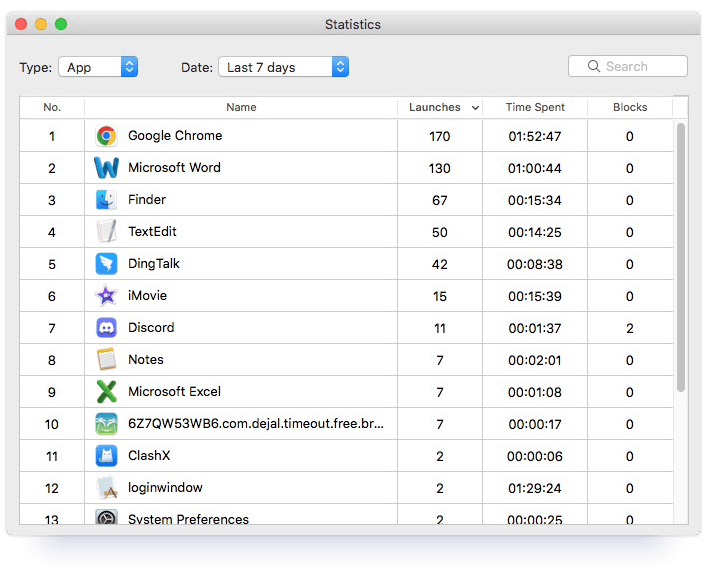Screen dimensions: 708x581
Task: Click time spent 00:01:37
Action: point(535,329)
